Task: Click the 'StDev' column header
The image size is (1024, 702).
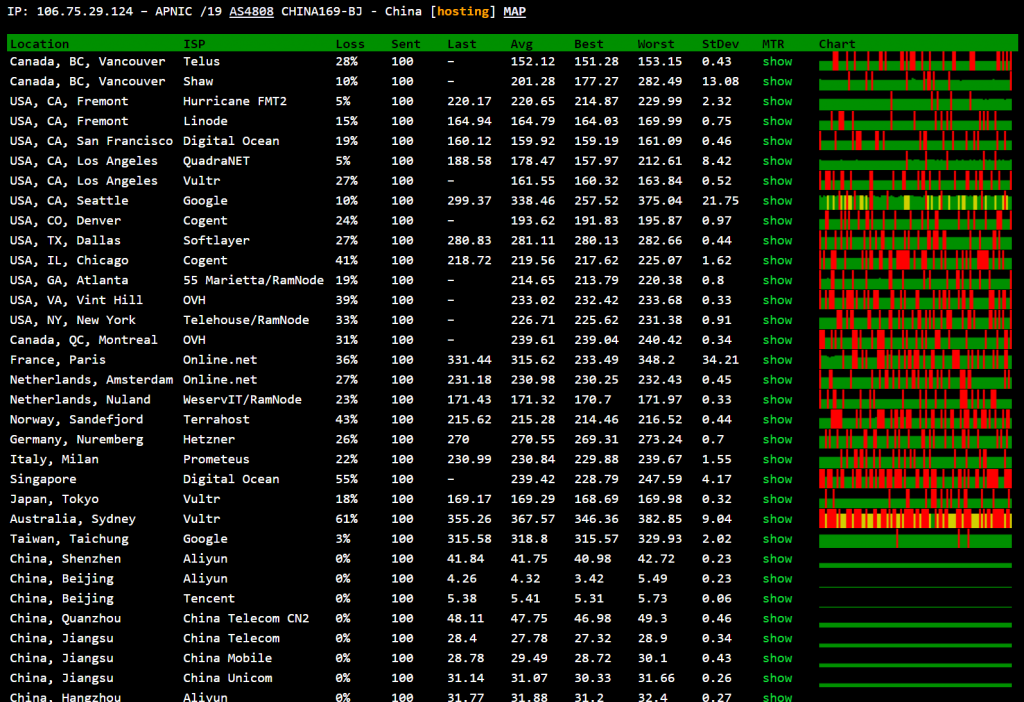Action: click(720, 44)
